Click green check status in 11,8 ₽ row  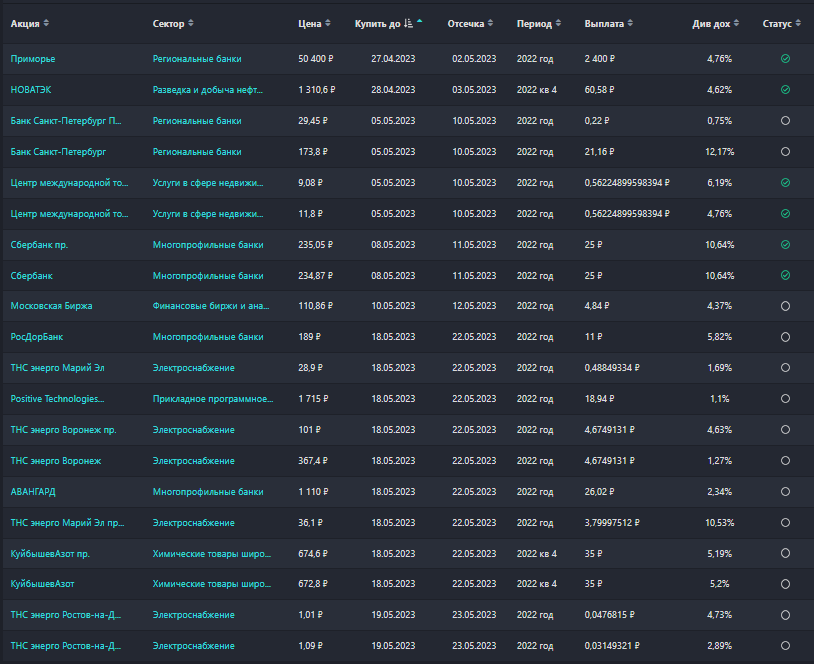(785, 213)
